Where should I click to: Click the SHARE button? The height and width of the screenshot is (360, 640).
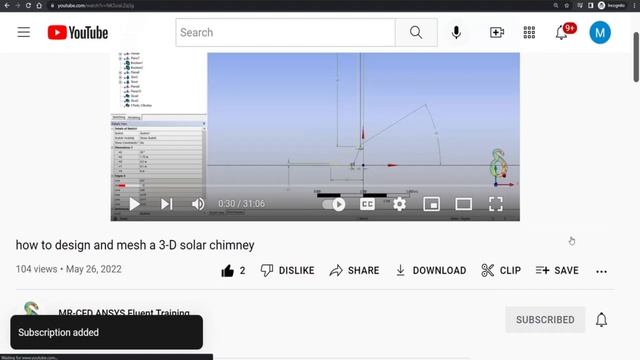pos(354,271)
